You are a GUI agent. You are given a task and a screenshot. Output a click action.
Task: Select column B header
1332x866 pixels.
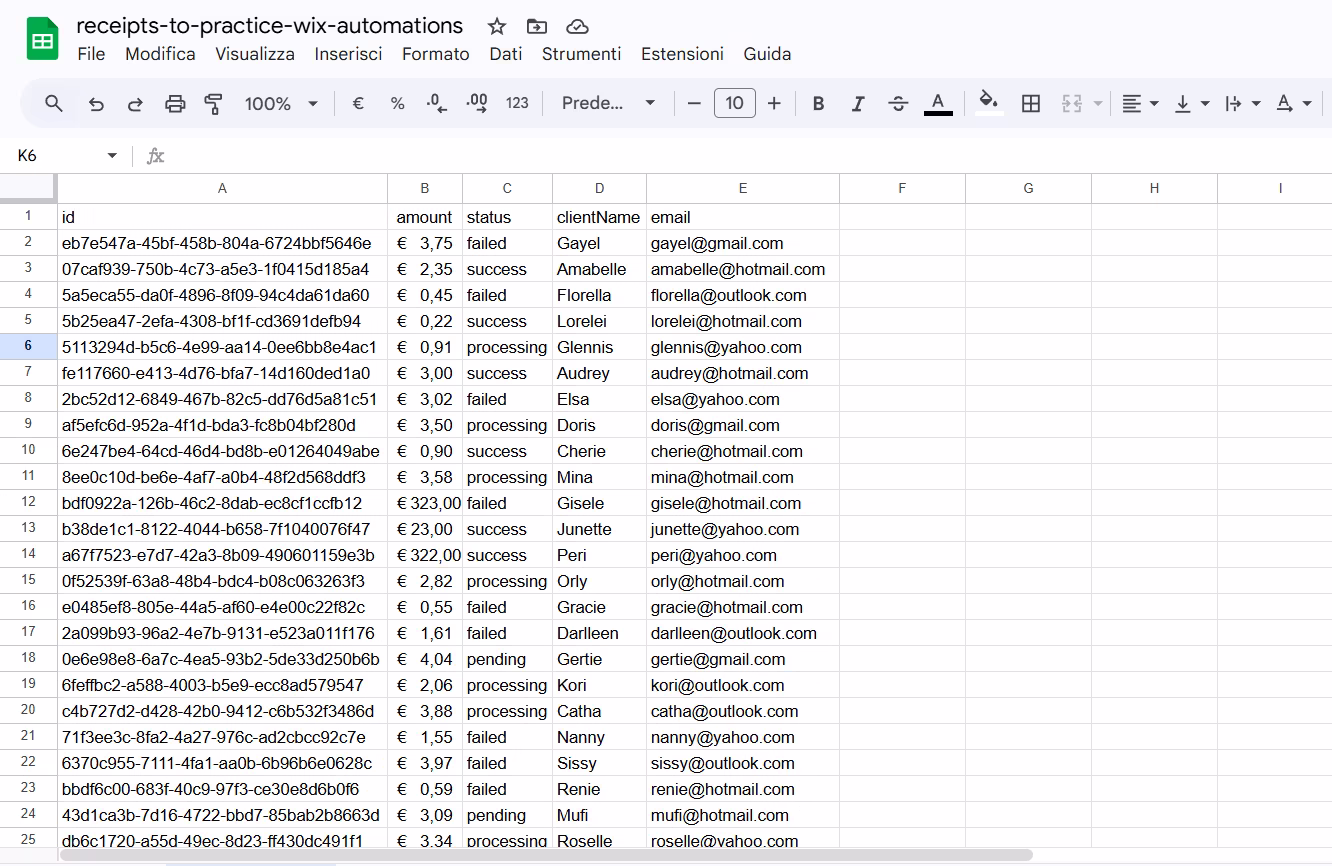click(425, 188)
